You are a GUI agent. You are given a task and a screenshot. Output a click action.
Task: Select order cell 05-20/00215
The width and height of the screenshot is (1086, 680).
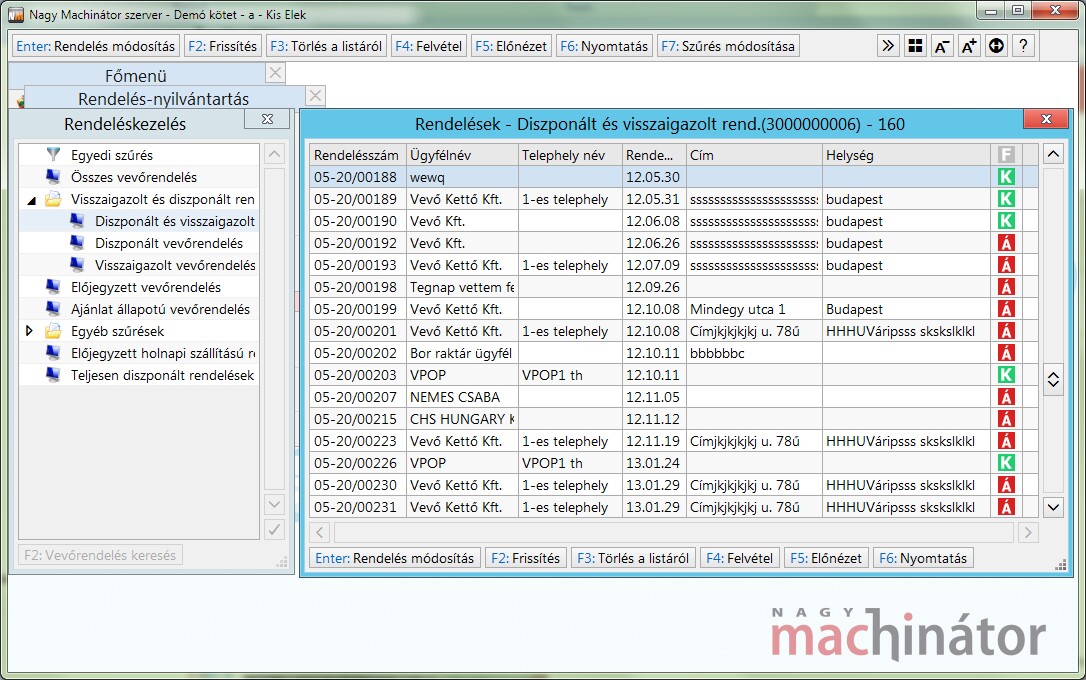tap(357, 419)
